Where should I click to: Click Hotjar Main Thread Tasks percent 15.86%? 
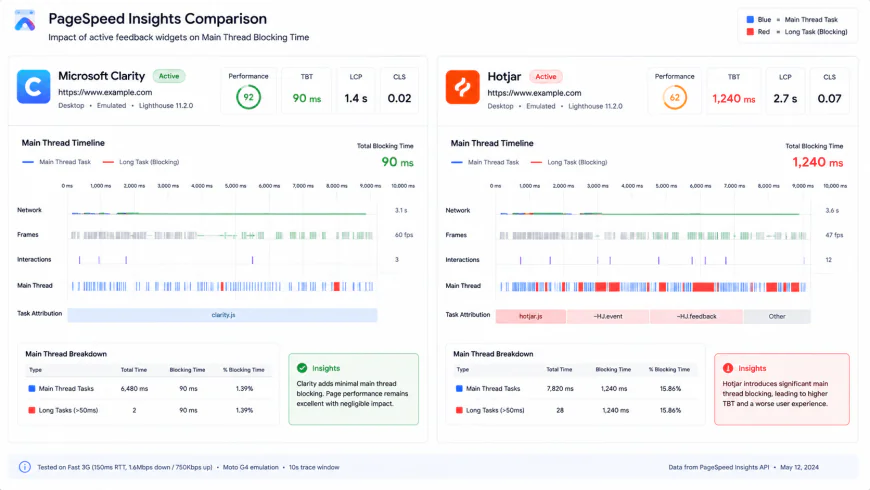(670, 388)
